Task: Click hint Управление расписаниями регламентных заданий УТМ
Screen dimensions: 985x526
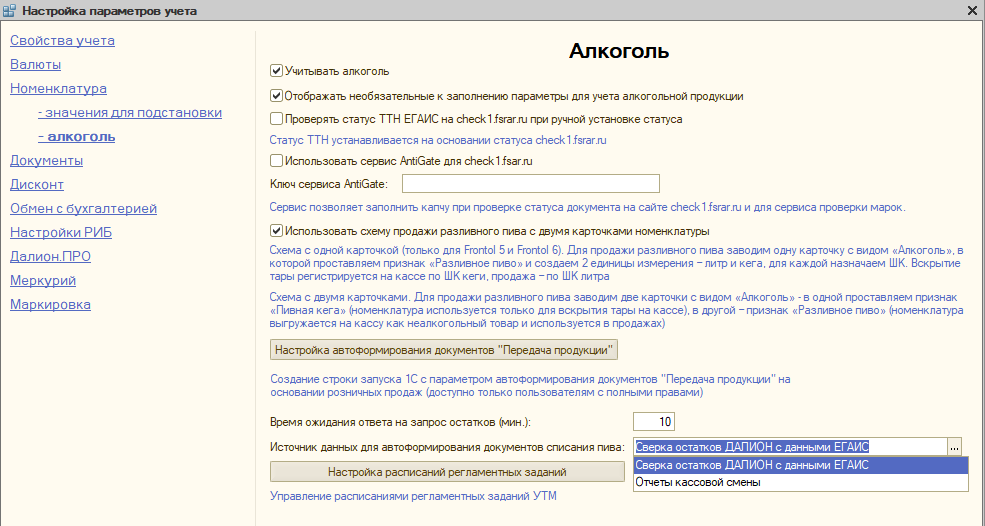Action: (x=413, y=496)
